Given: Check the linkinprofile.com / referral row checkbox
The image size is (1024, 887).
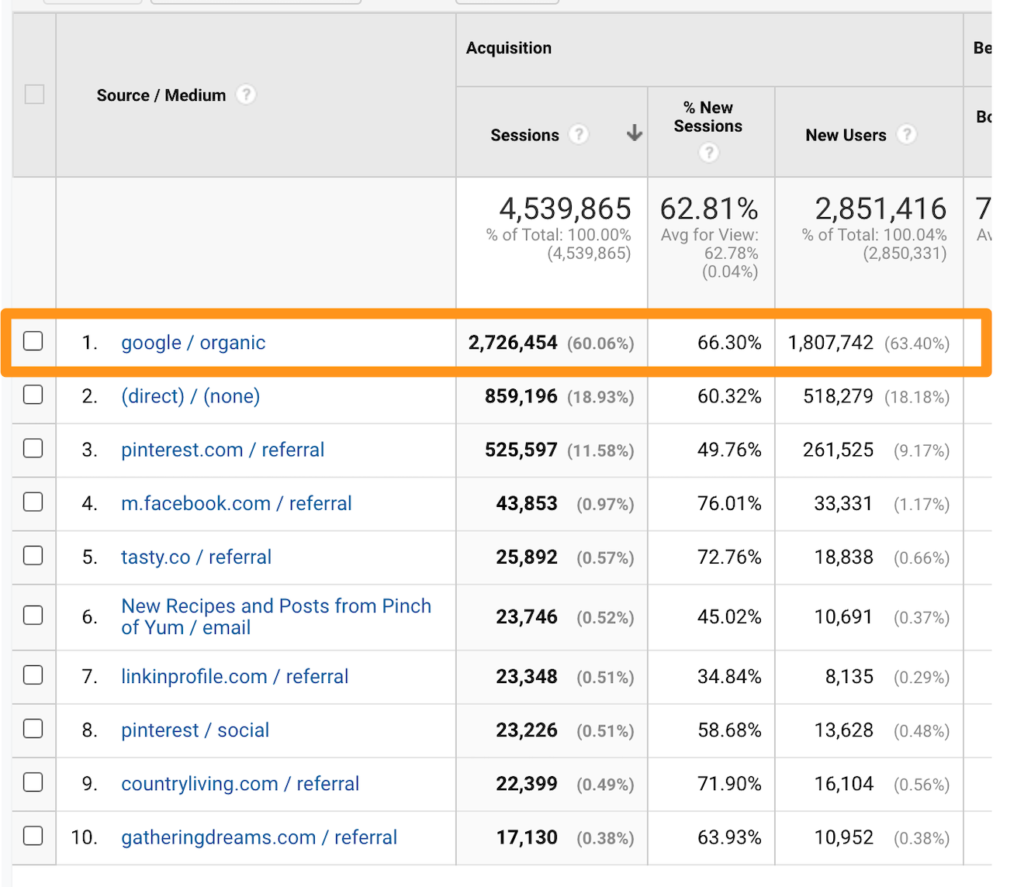Looking at the screenshot, I should (33, 675).
